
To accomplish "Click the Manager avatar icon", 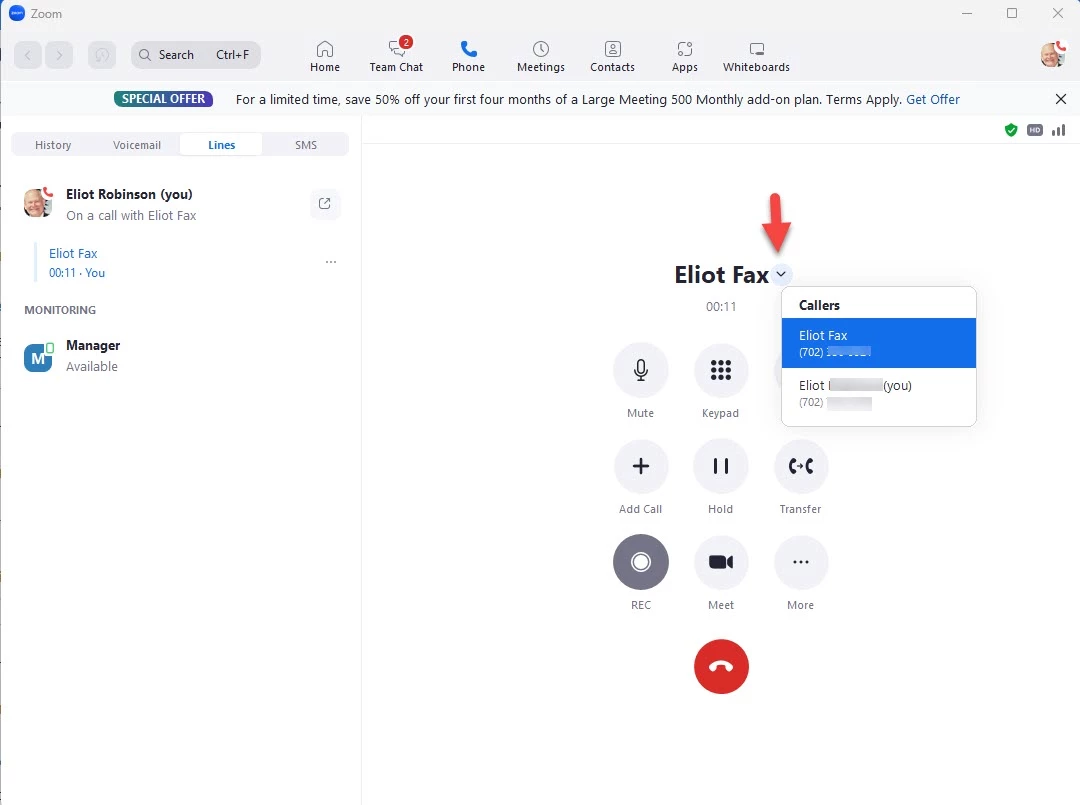I will pos(38,357).
